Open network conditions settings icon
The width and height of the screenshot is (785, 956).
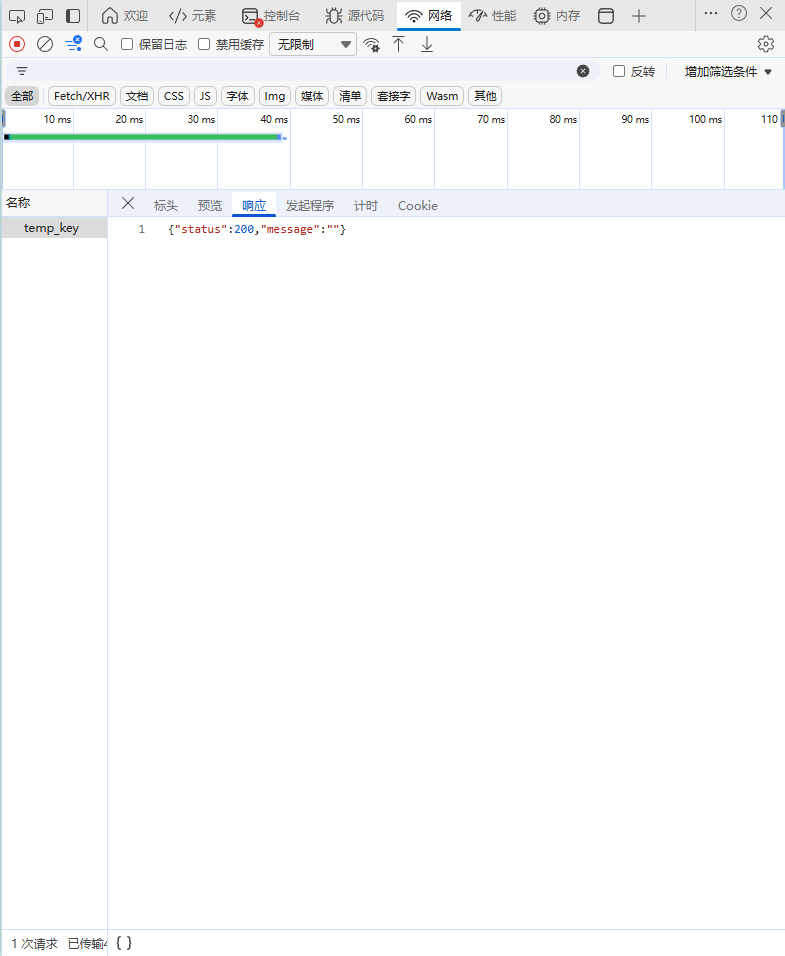tap(371, 44)
